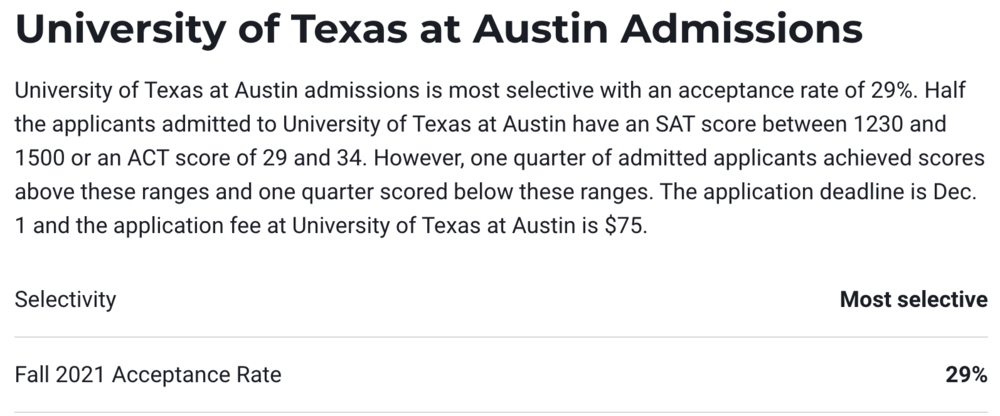Click the bold 29% acceptance rate value
This screenshot has height=416, width=1000.
pos(966,375)
